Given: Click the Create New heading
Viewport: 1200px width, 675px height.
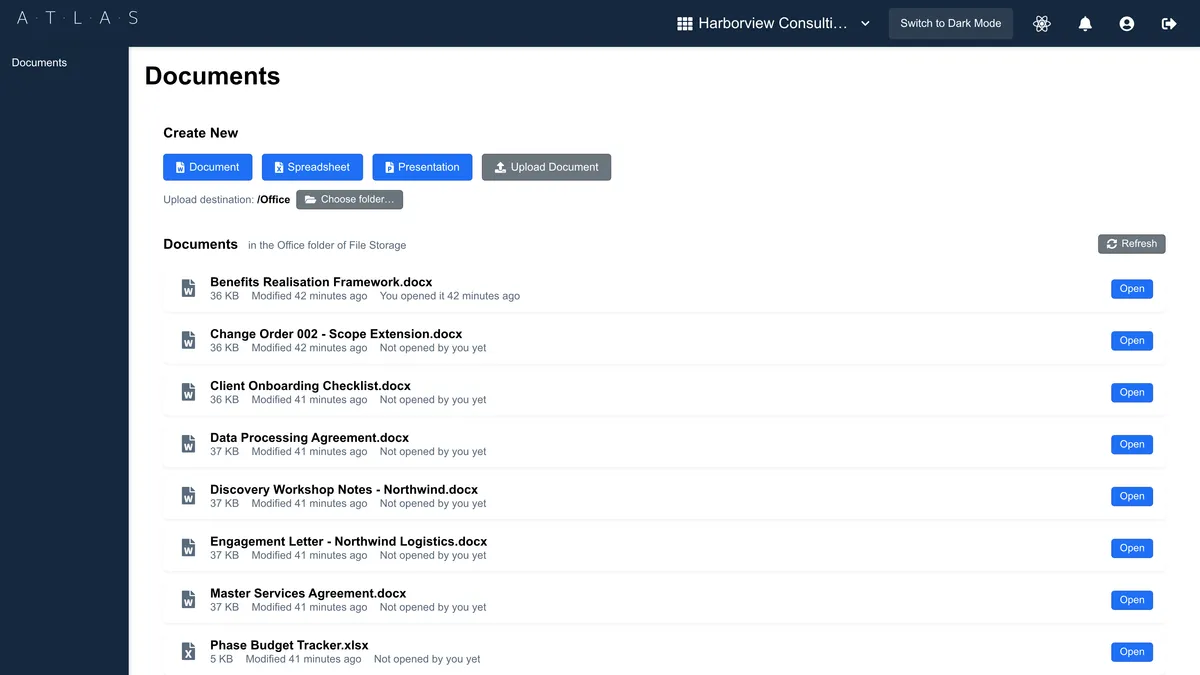Looking at the screenshot, I should coord(201,133).
